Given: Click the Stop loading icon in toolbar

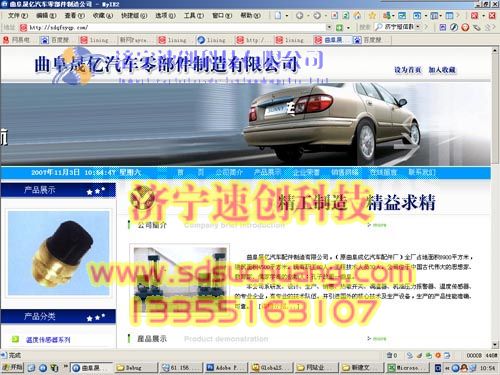Looking at the screenshot, I should 335,16.
